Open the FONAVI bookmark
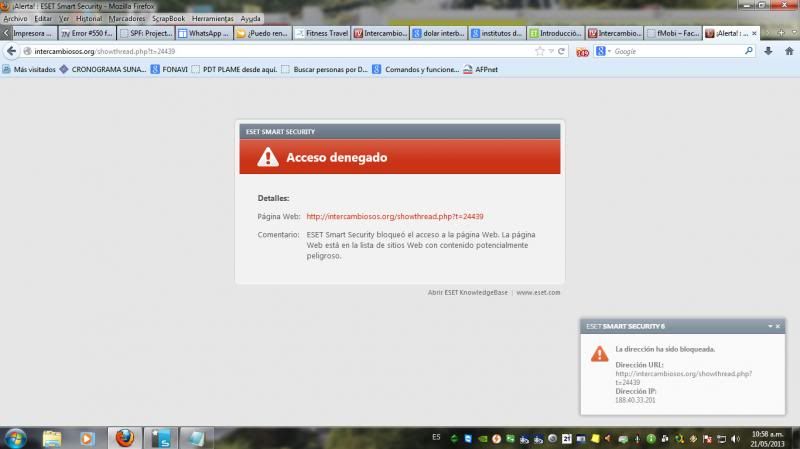This screenshot has width=800, height=449. click(x=169, y=69)
